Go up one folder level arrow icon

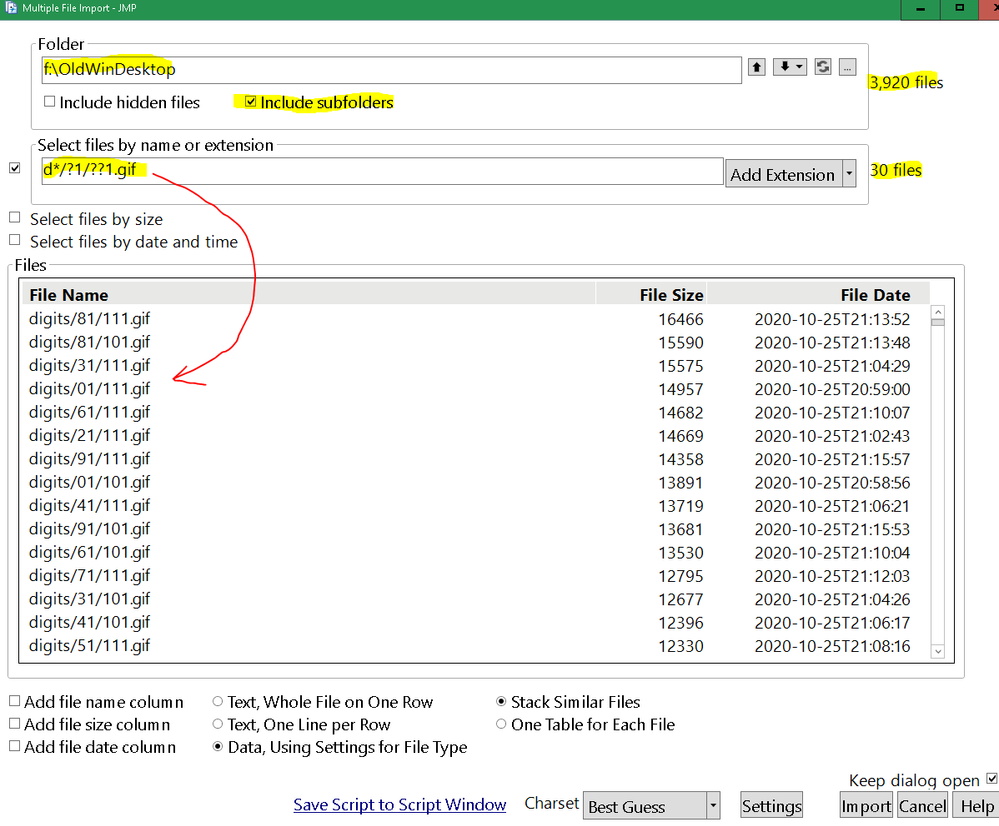[756, 67]
